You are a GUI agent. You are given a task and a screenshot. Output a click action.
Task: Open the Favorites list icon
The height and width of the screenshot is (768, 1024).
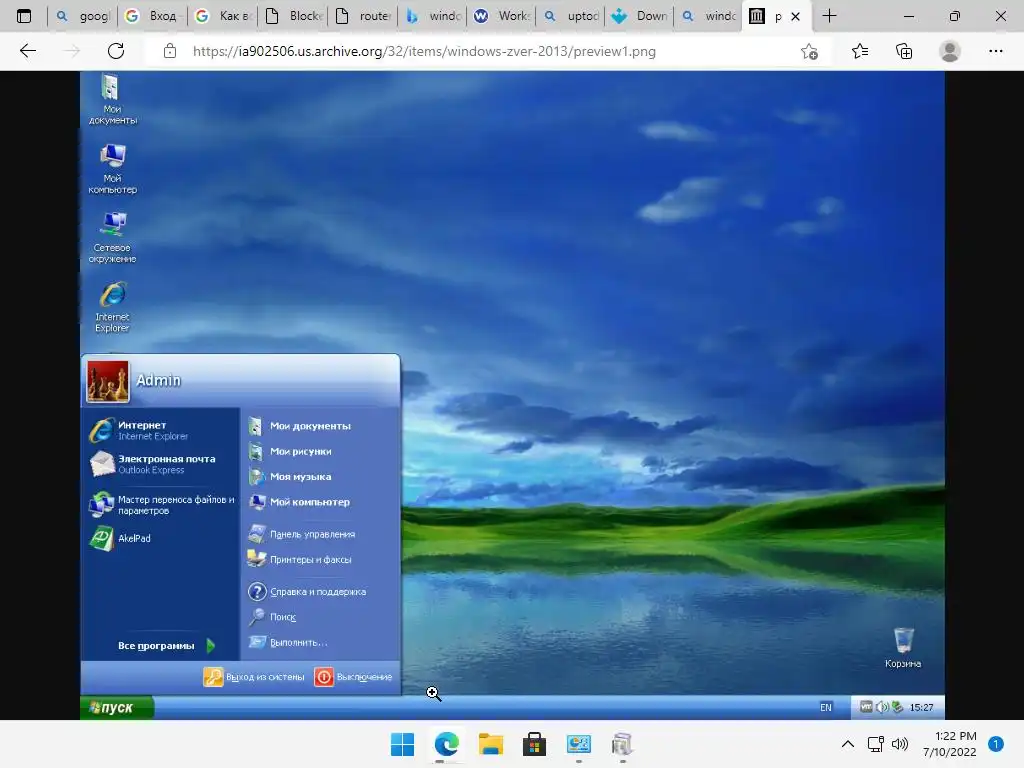click(860, 51)
